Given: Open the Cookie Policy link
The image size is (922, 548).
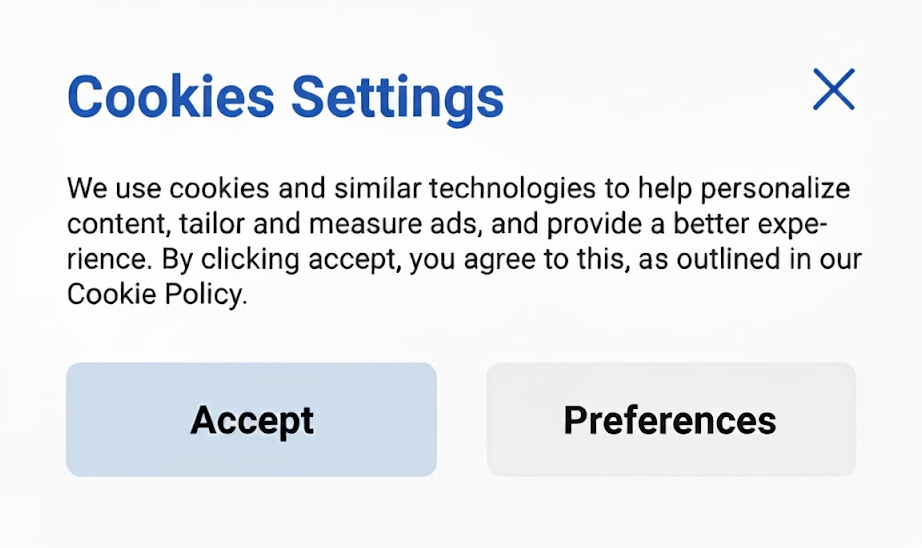Looking at the screenshot, I should click(155, 296).
